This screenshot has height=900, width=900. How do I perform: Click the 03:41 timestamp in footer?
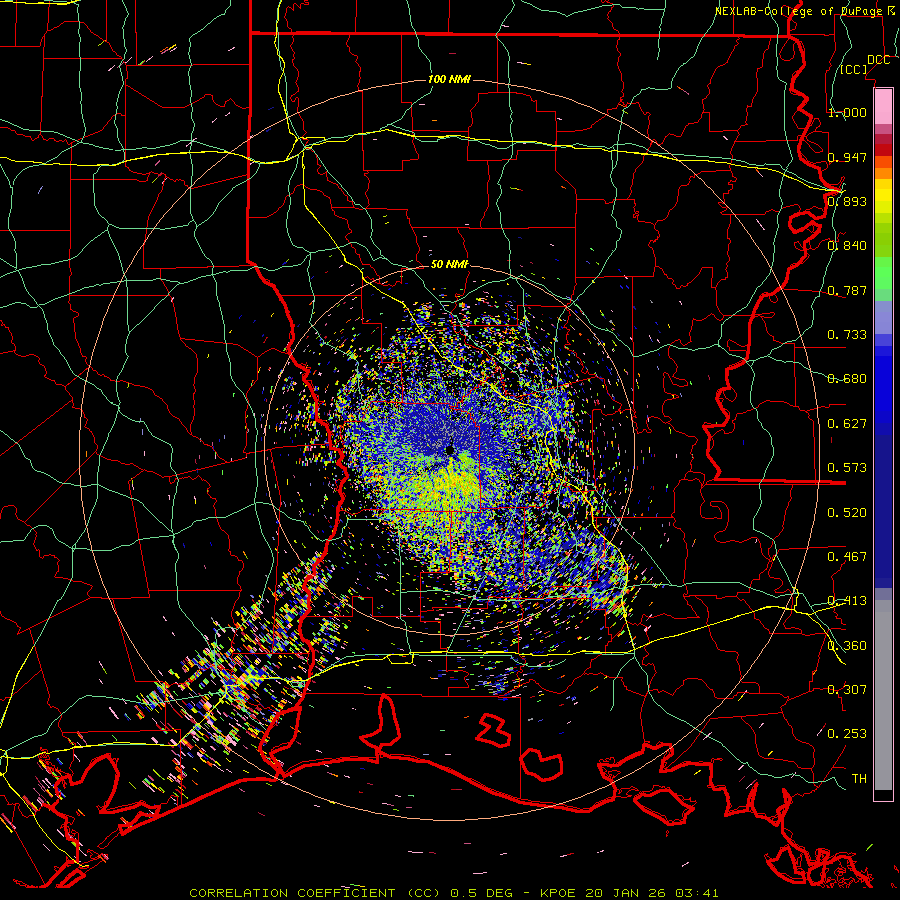(697, 893)
